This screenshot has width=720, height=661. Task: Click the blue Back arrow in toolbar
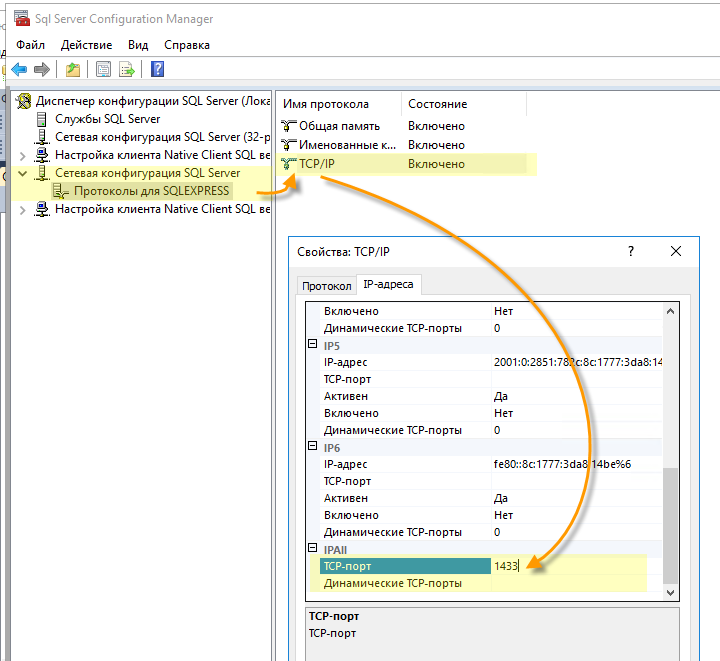[18, 69]
